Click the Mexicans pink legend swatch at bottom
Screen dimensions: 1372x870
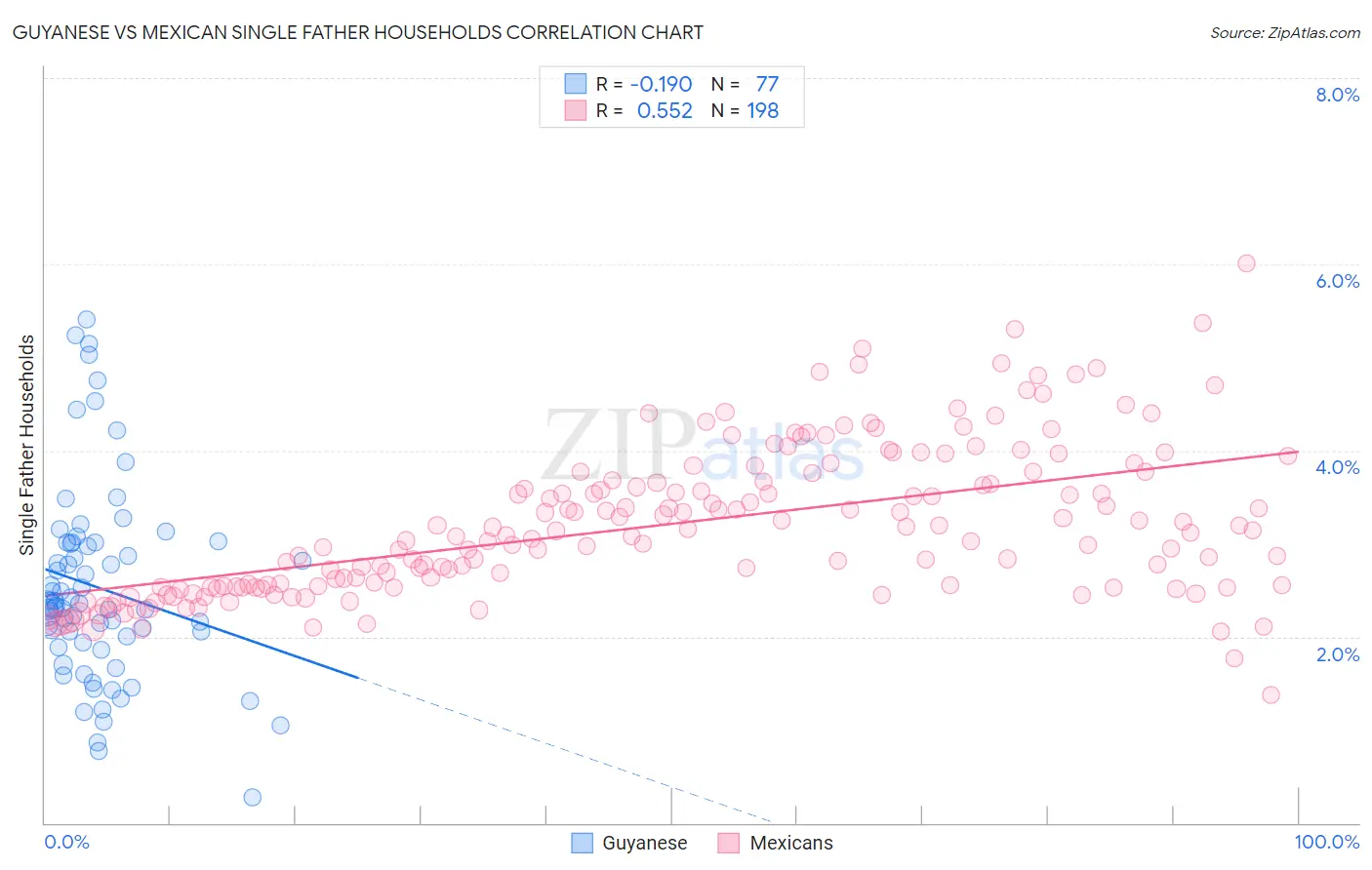point(729,843)
